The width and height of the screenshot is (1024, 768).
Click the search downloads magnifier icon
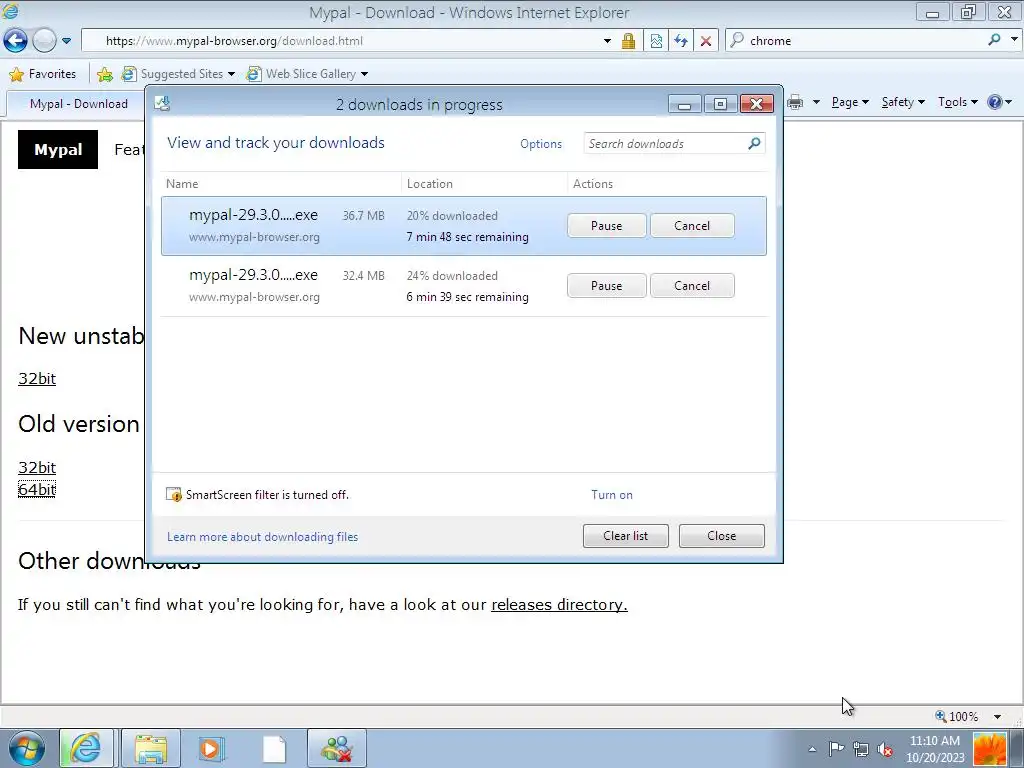754,143
